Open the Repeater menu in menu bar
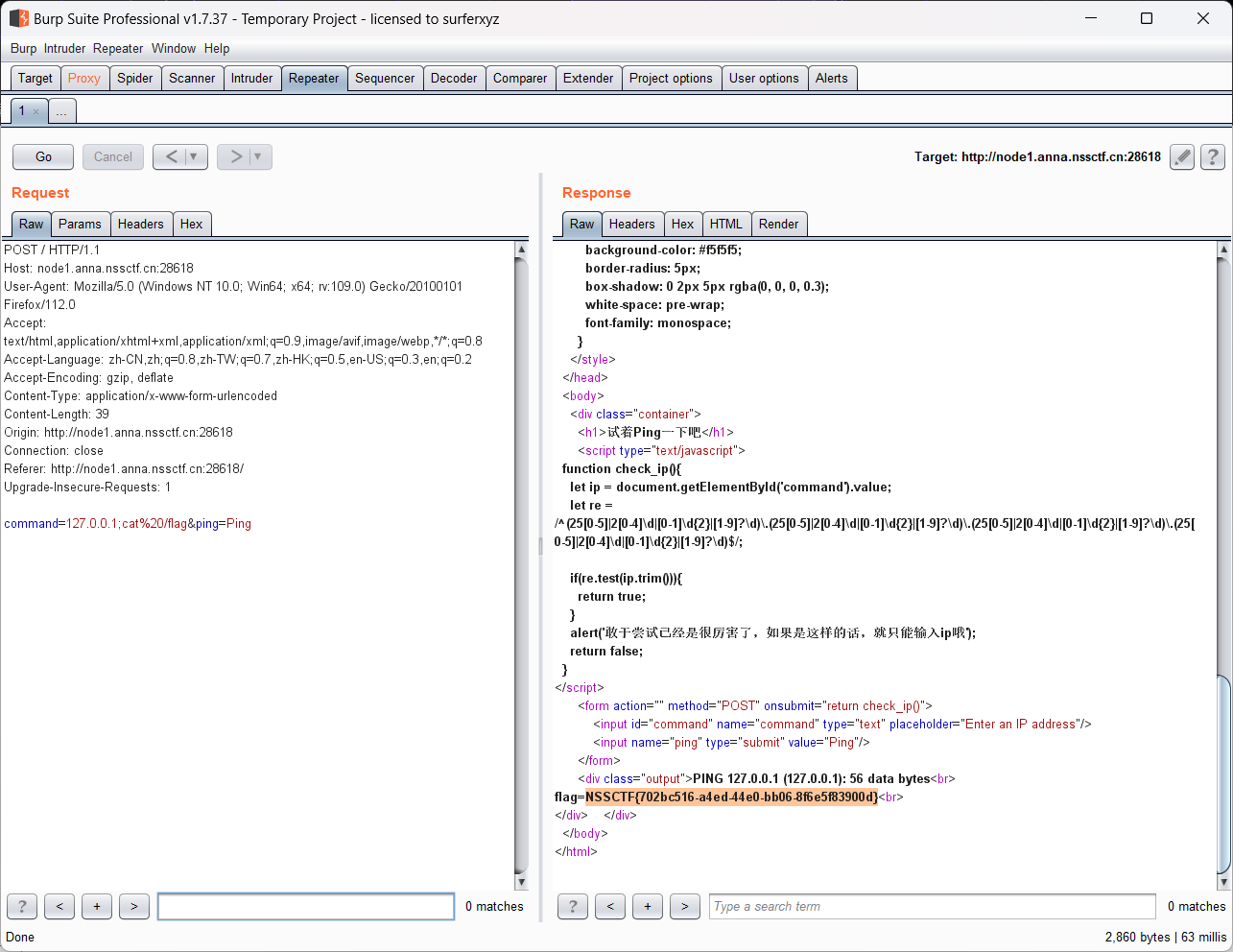This screenshot has height=952, width=1233. 118,48
